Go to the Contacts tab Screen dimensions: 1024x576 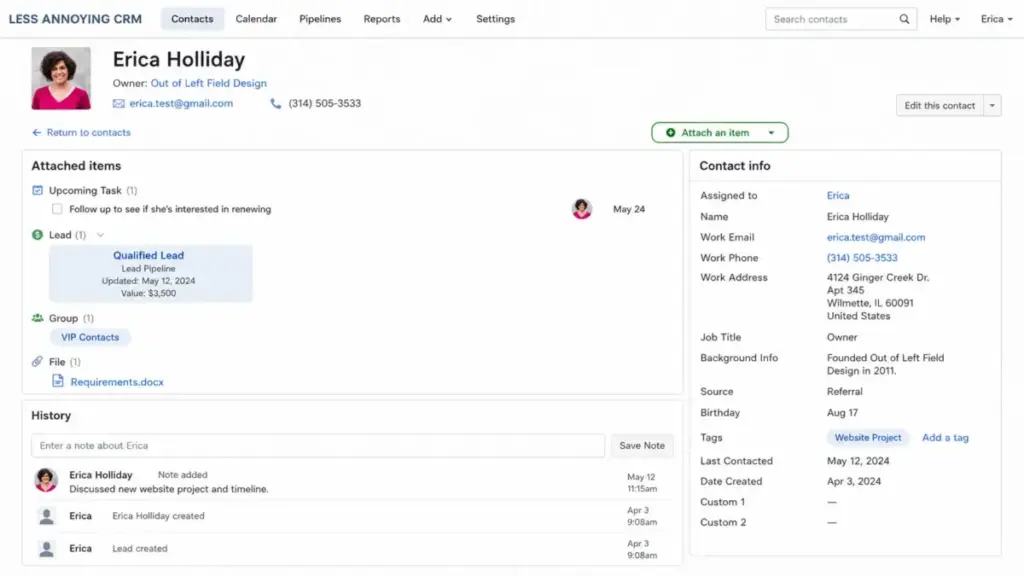[192, 19]
